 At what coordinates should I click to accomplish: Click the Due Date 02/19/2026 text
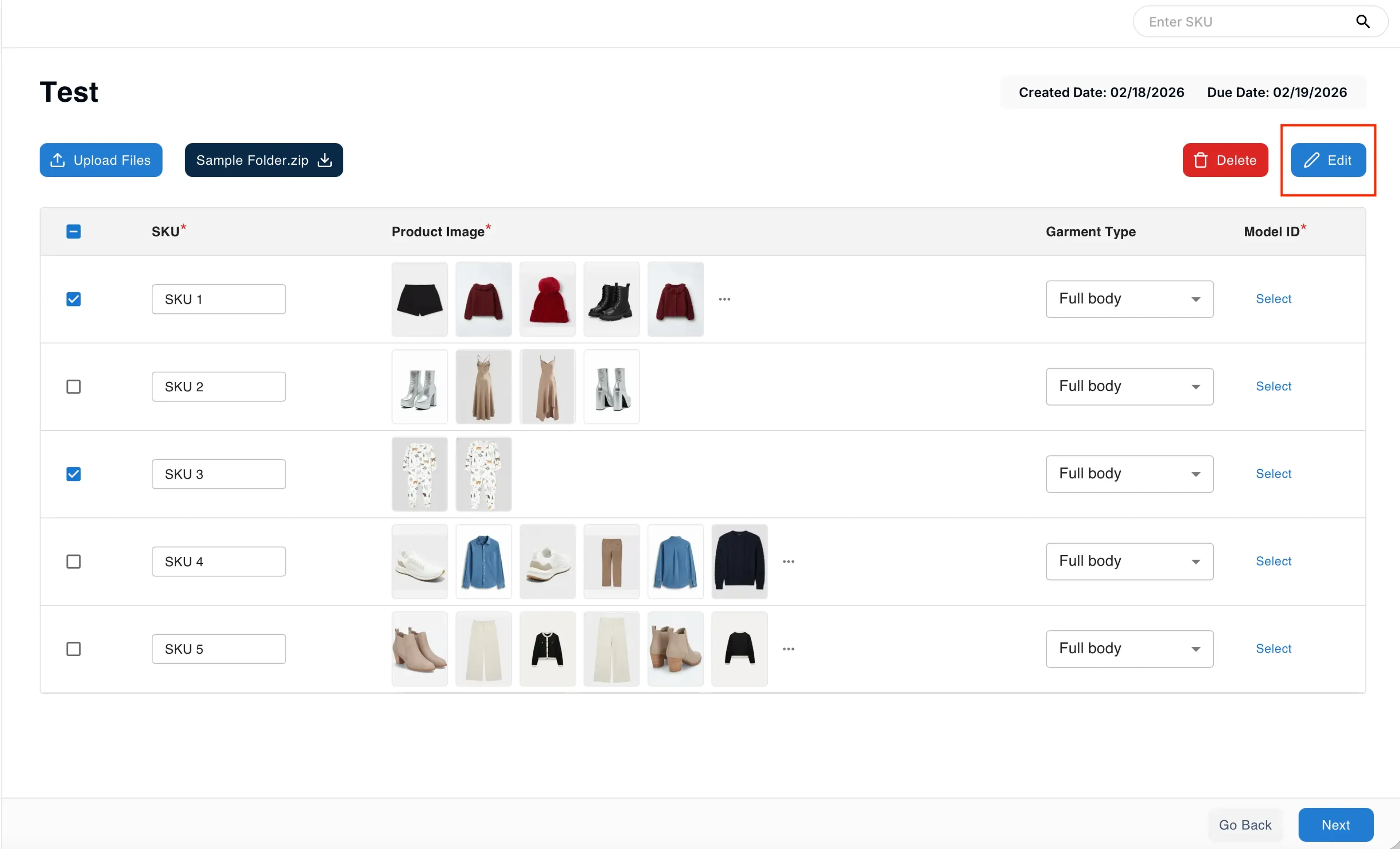coord(1277,93)
